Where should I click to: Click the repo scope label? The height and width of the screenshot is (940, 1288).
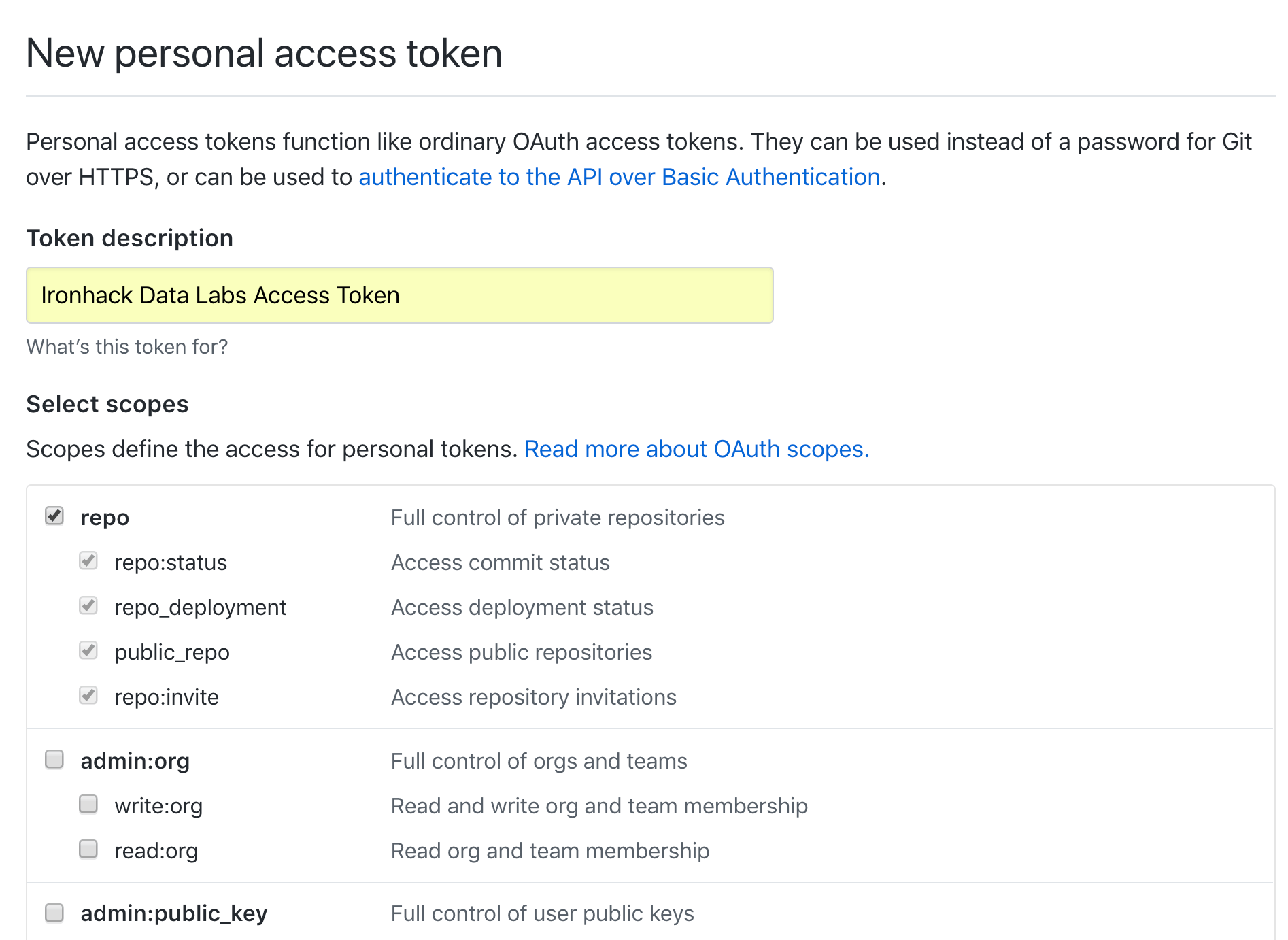click(105, 518)
